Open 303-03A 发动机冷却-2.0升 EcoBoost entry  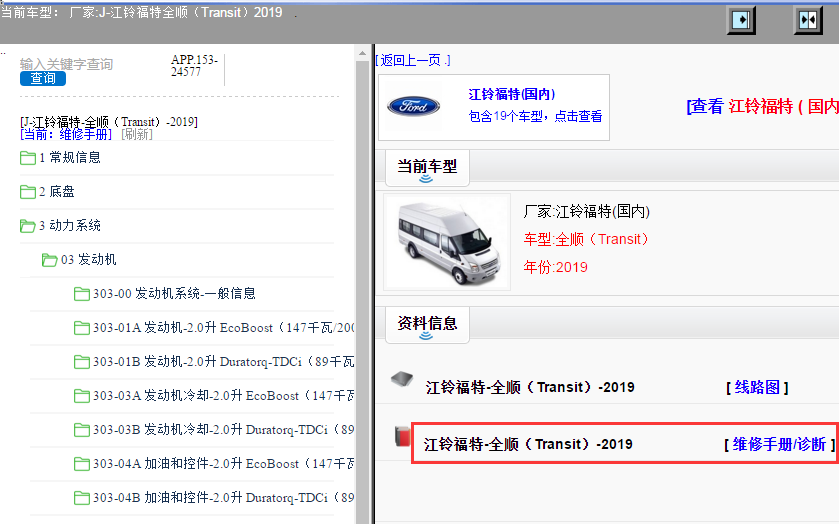coord(223,396)
